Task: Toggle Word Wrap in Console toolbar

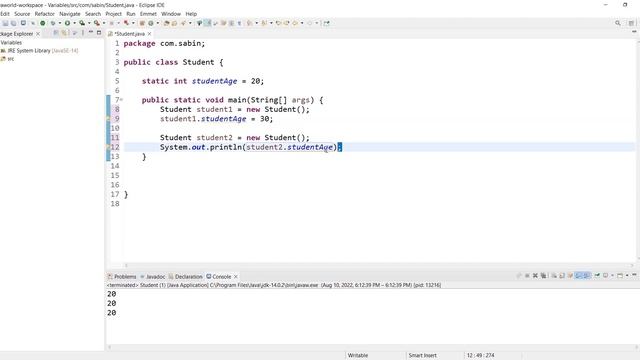Action: [570, 276]
